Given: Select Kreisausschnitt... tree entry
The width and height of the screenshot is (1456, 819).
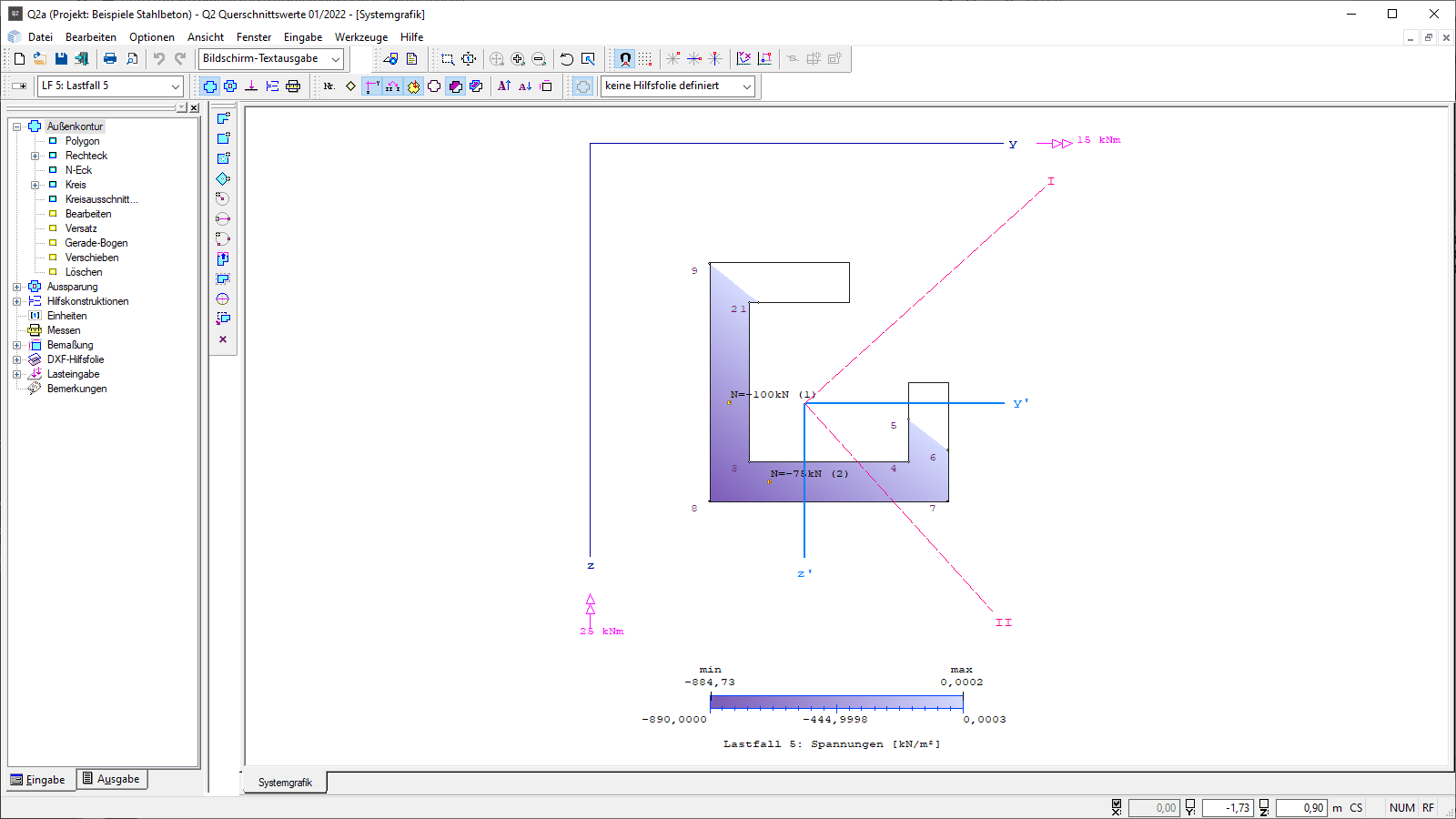Looking at the screenshot, I should 101,199.
